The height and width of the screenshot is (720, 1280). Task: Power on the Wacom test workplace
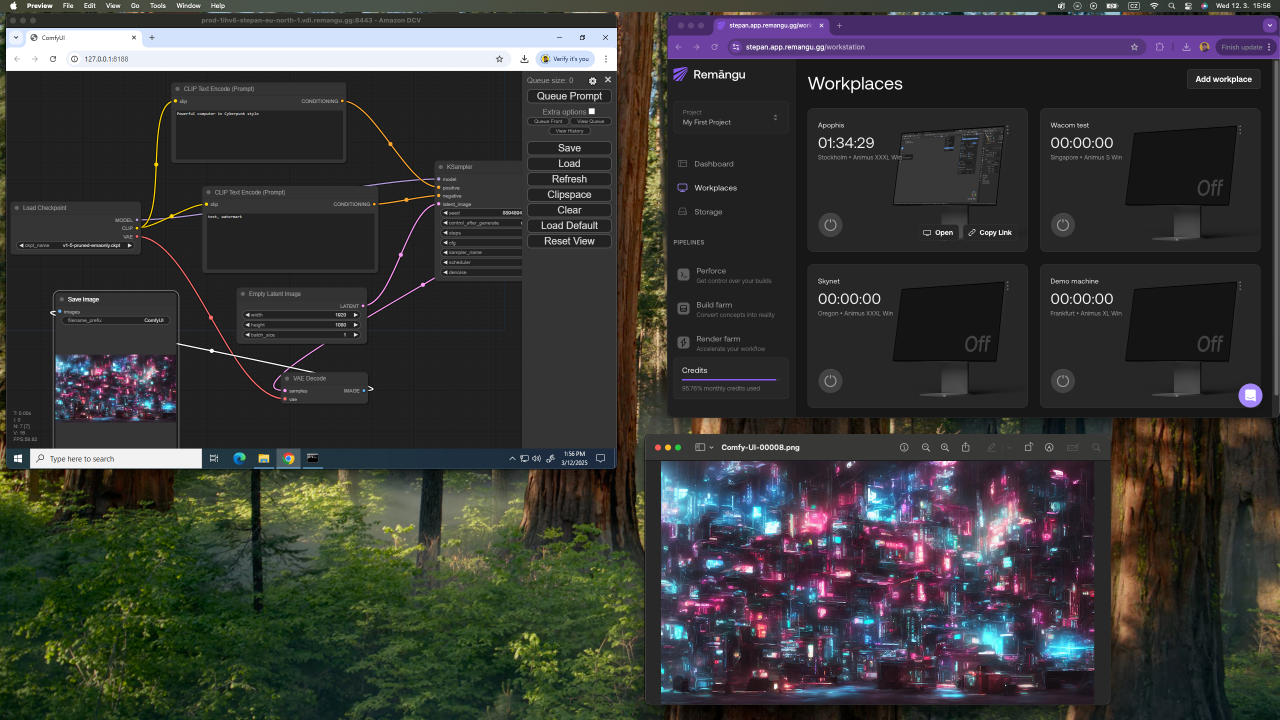tap(1063, 225)
